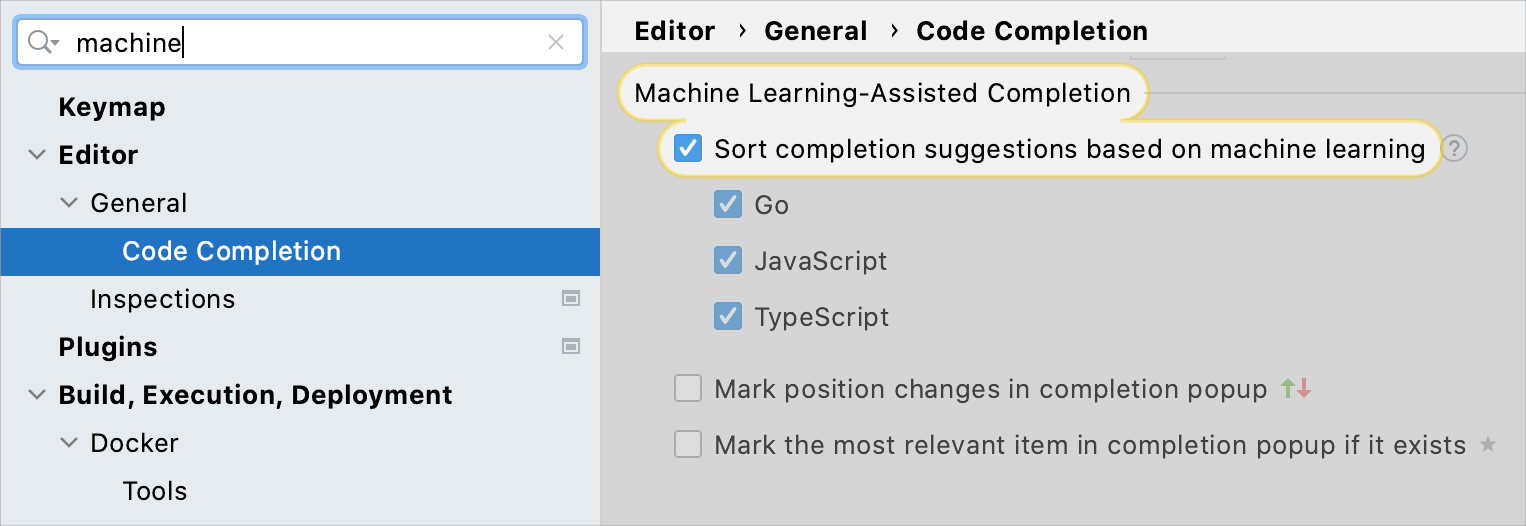Collapse the Build, Execution, Deployment node
This screenshot has width=1526, height=526.
coord(37,395)
